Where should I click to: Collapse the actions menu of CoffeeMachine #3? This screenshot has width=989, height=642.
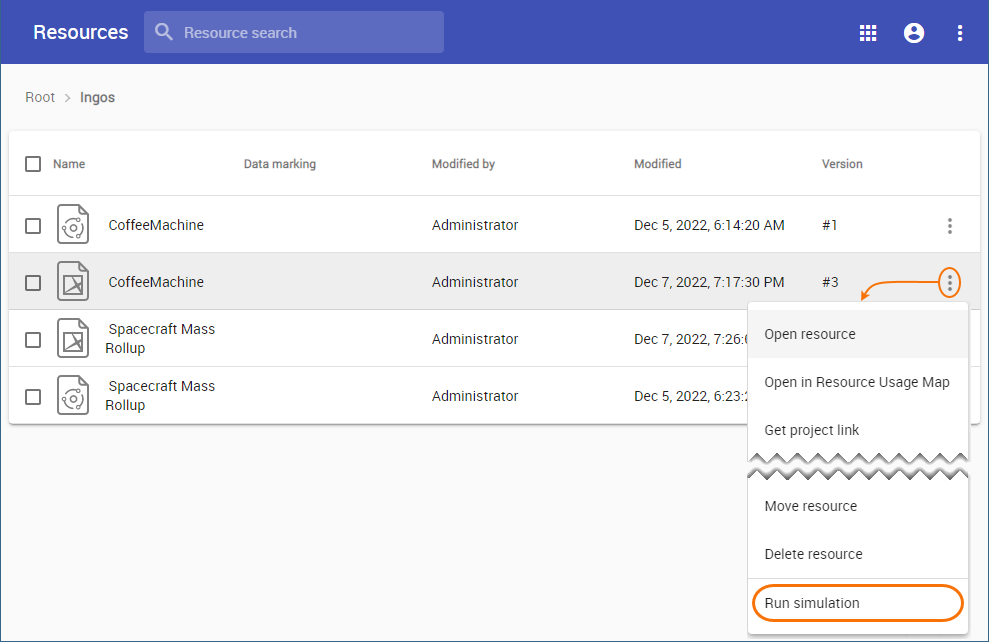[950, 283]
